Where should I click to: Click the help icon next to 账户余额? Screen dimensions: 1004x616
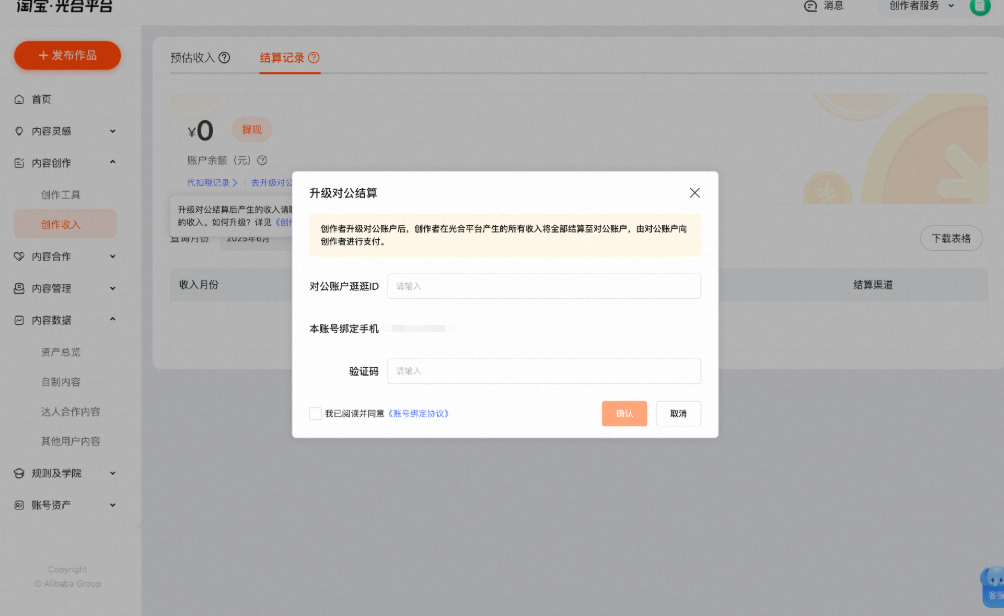tap(262, 161)
